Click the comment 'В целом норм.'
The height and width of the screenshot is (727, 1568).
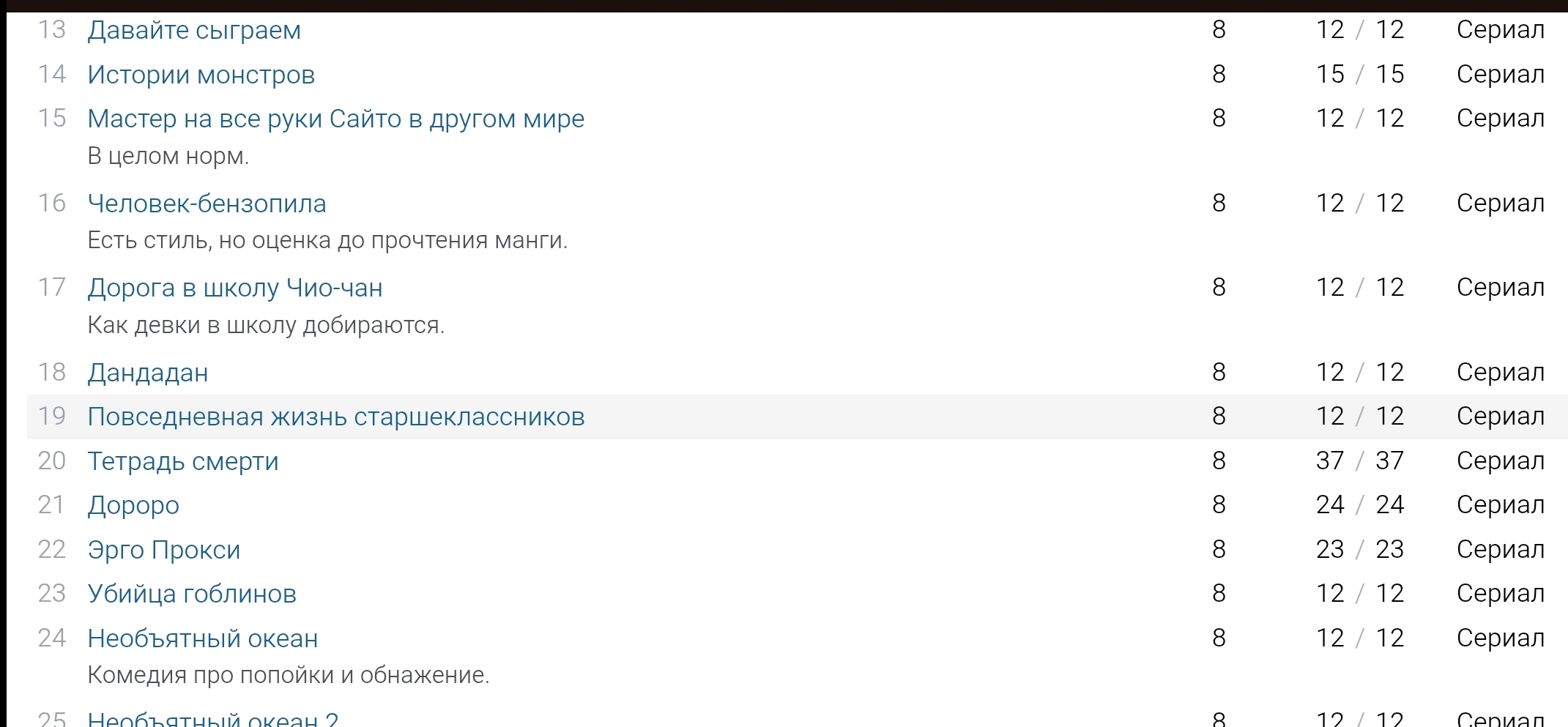[168, 156]
